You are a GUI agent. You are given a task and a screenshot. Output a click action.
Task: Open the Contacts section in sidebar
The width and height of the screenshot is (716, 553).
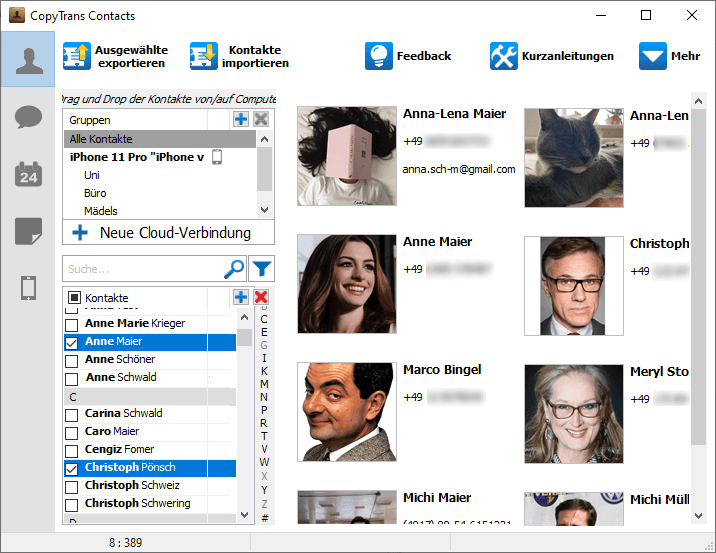(28, 60)
